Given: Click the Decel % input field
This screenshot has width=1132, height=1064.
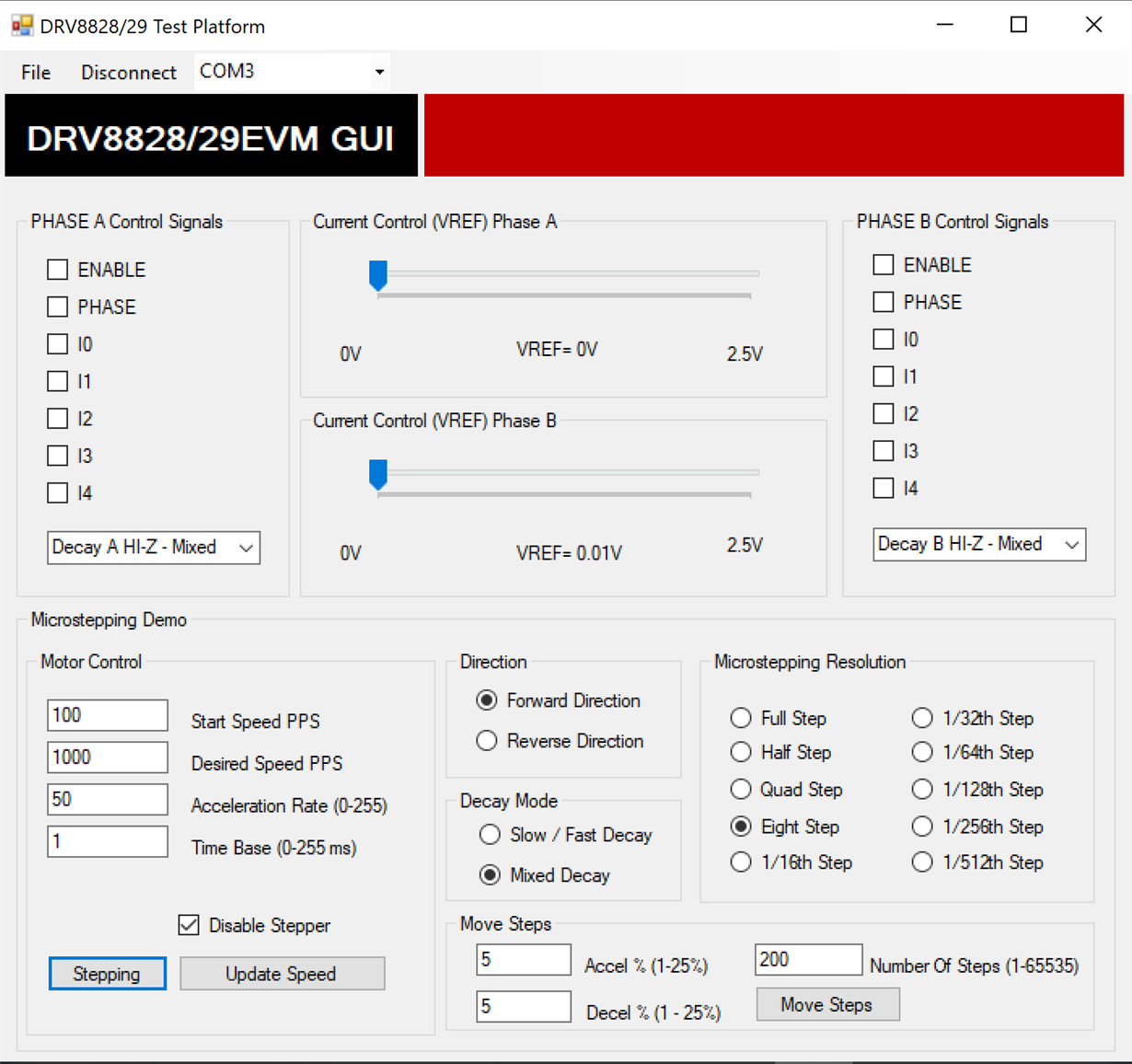Looking at the screenshot, I should (x=524, y=1006).
